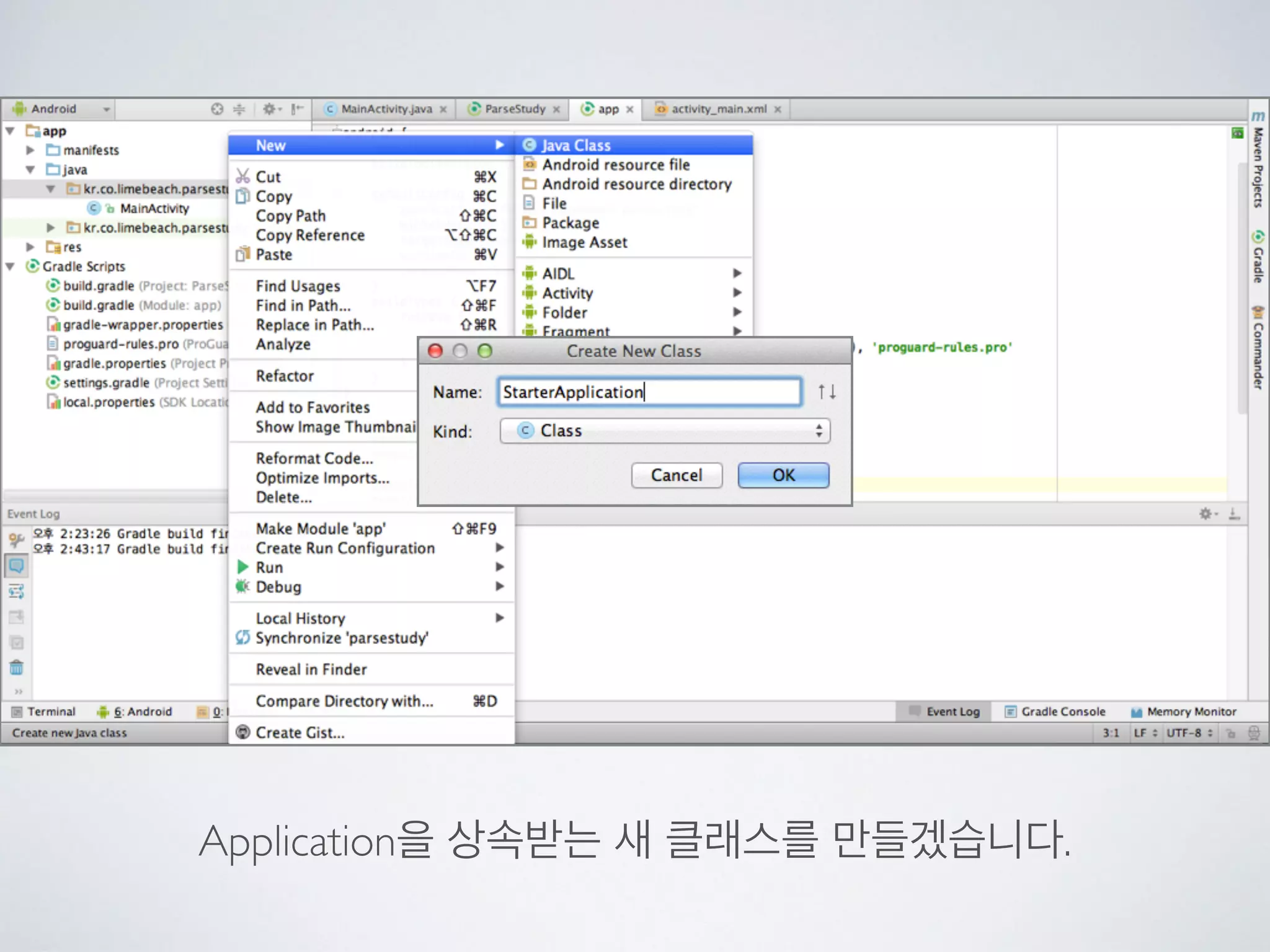Image resolution: width=1270 pixels, height=952 pixels.
Task: Open Event Log tool button
Action: point(944,712)
